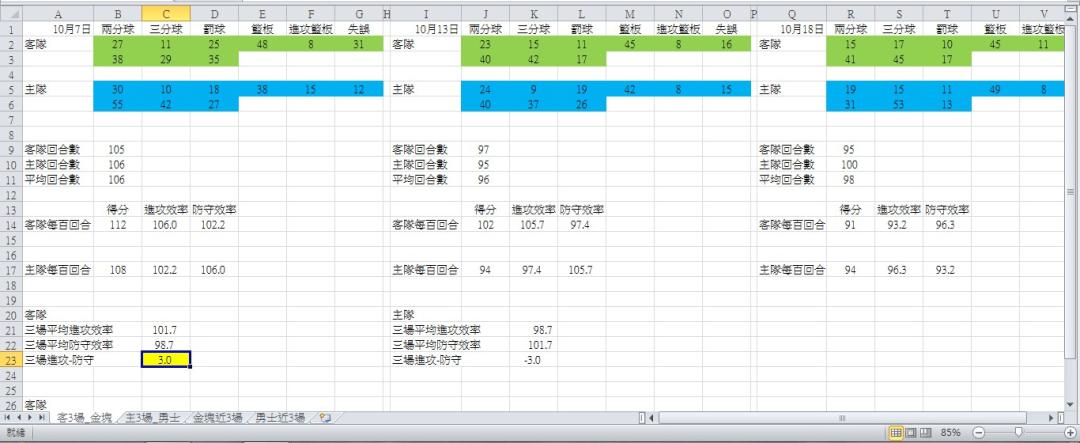Click cell with date 10月13日
Viewport: 1080px width, 443px height.
[426, 29]
